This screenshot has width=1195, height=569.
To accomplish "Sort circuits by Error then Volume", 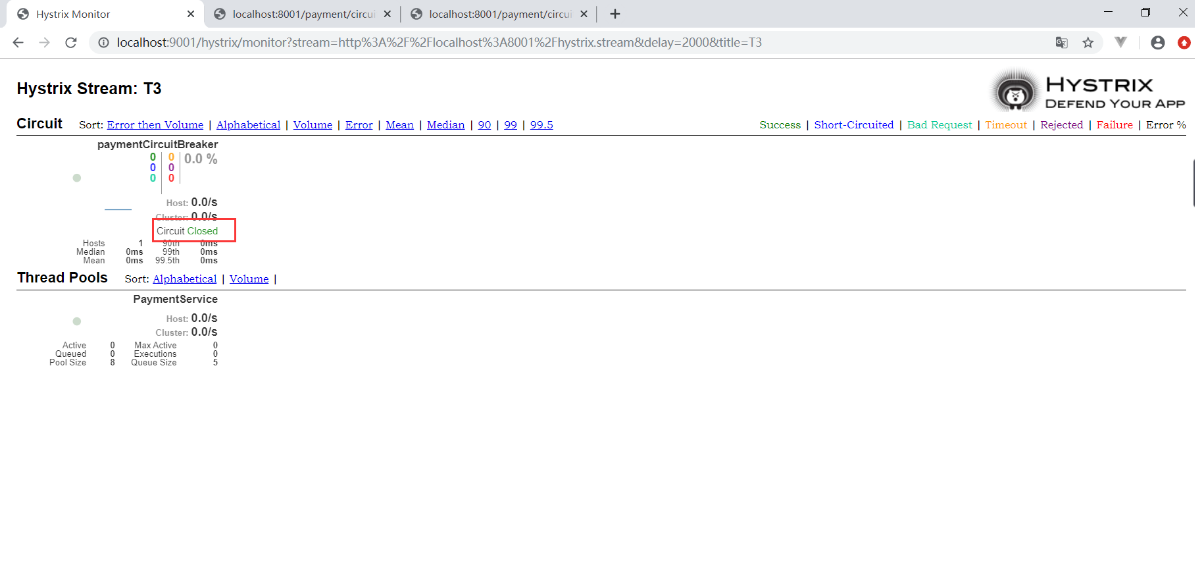I will pyautogui.click(x=155, y=125).
